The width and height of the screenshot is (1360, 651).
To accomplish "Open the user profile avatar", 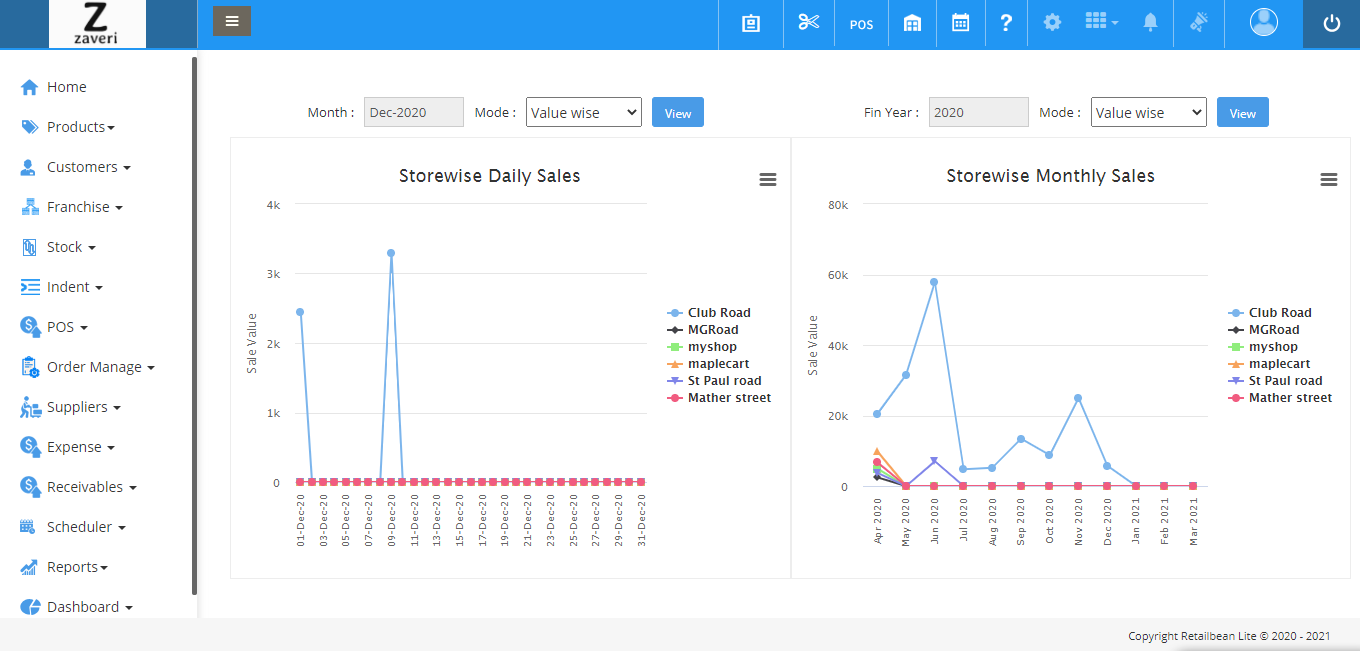I will 1264,22.
